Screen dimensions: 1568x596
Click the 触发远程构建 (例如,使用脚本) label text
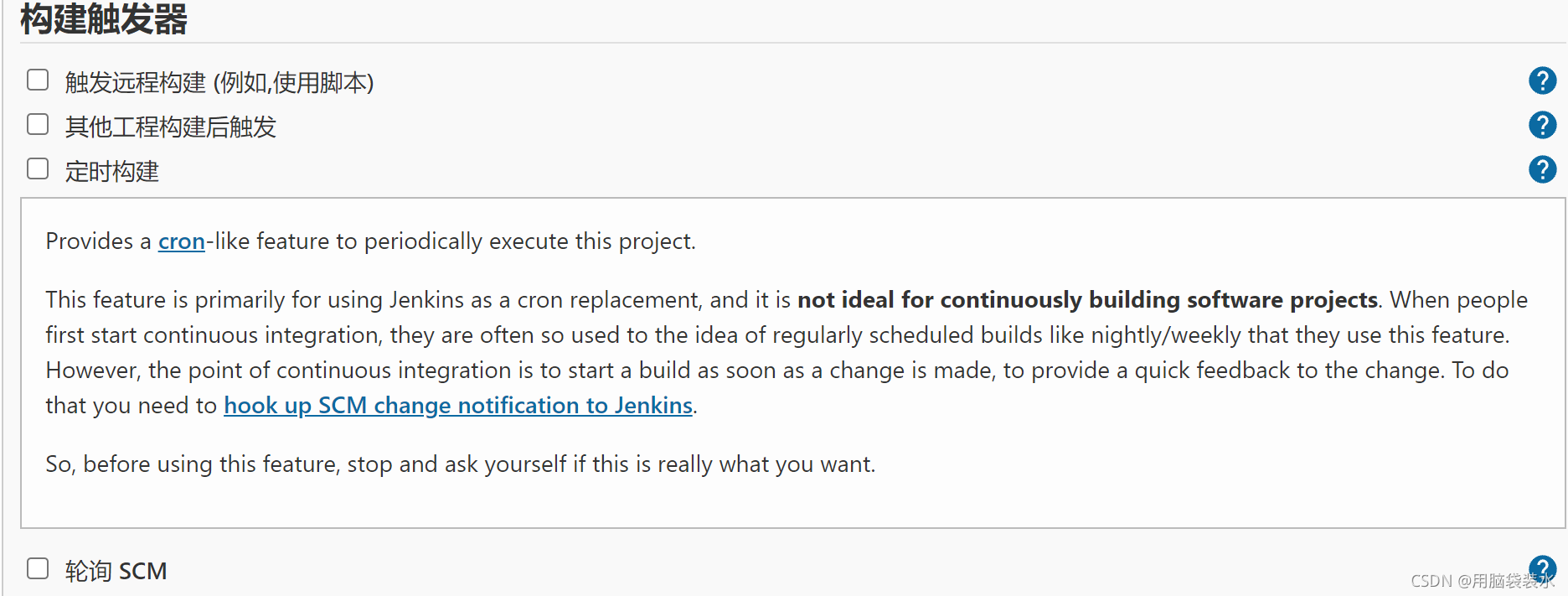click(219, 82)
